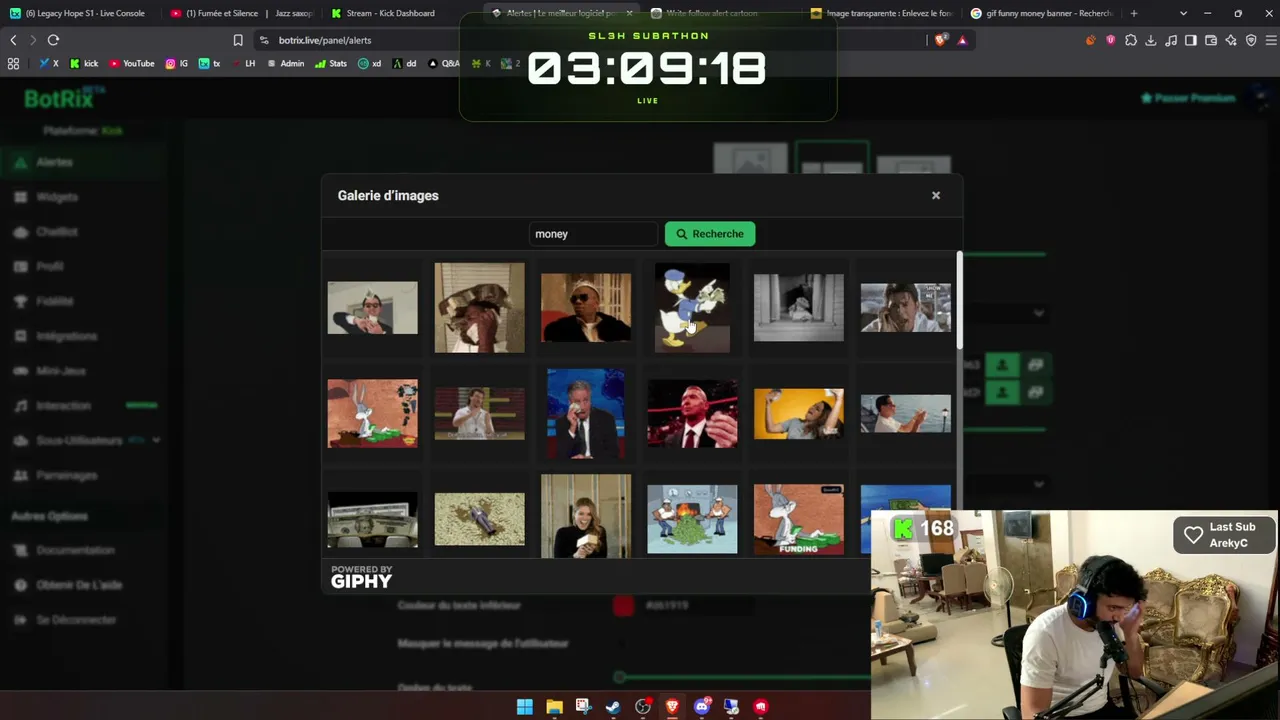Open the media control music-note icon
Image resolution: width=1280 pixels, height=720 pixels.
point(1171,40)
